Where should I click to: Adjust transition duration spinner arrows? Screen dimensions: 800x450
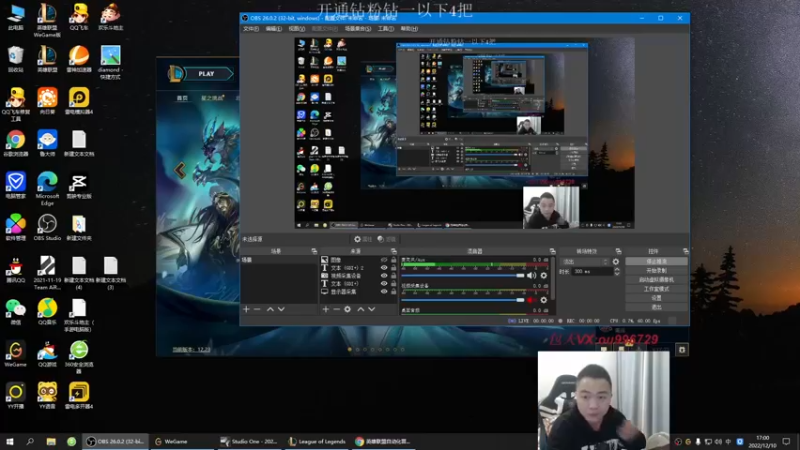pos(617,272)
